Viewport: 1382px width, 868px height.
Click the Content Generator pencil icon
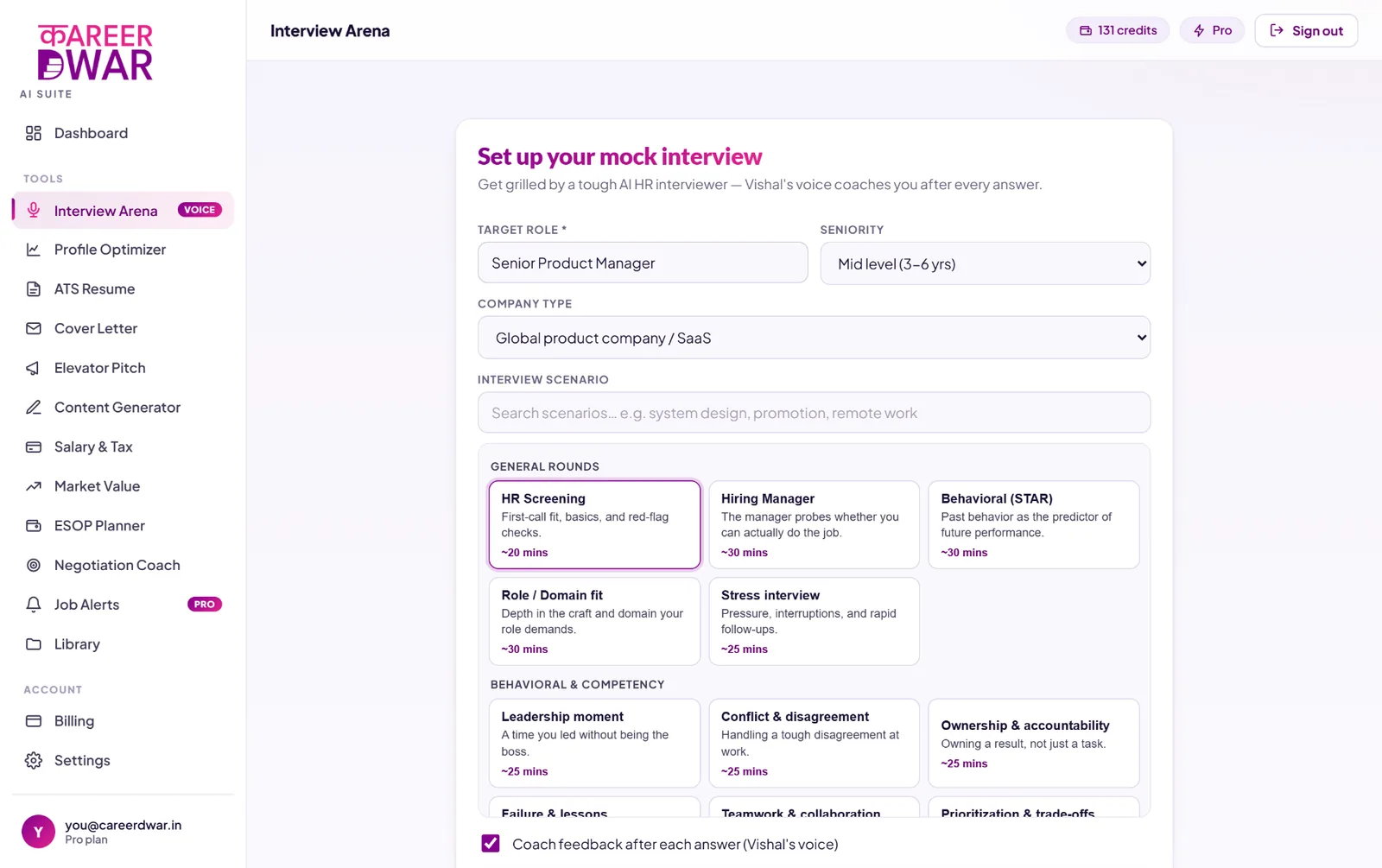pyautogui.click(x=34, y=408)
